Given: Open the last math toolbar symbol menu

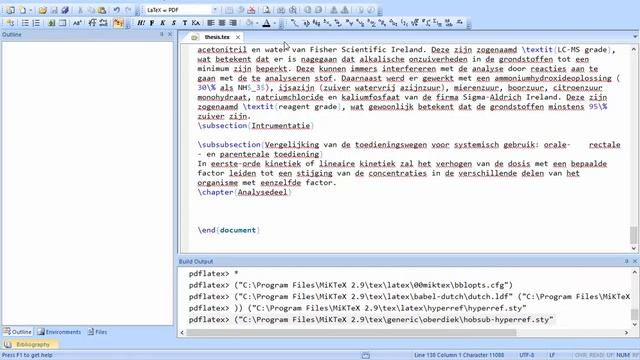Looking at the screenshot, I should 460,23.
